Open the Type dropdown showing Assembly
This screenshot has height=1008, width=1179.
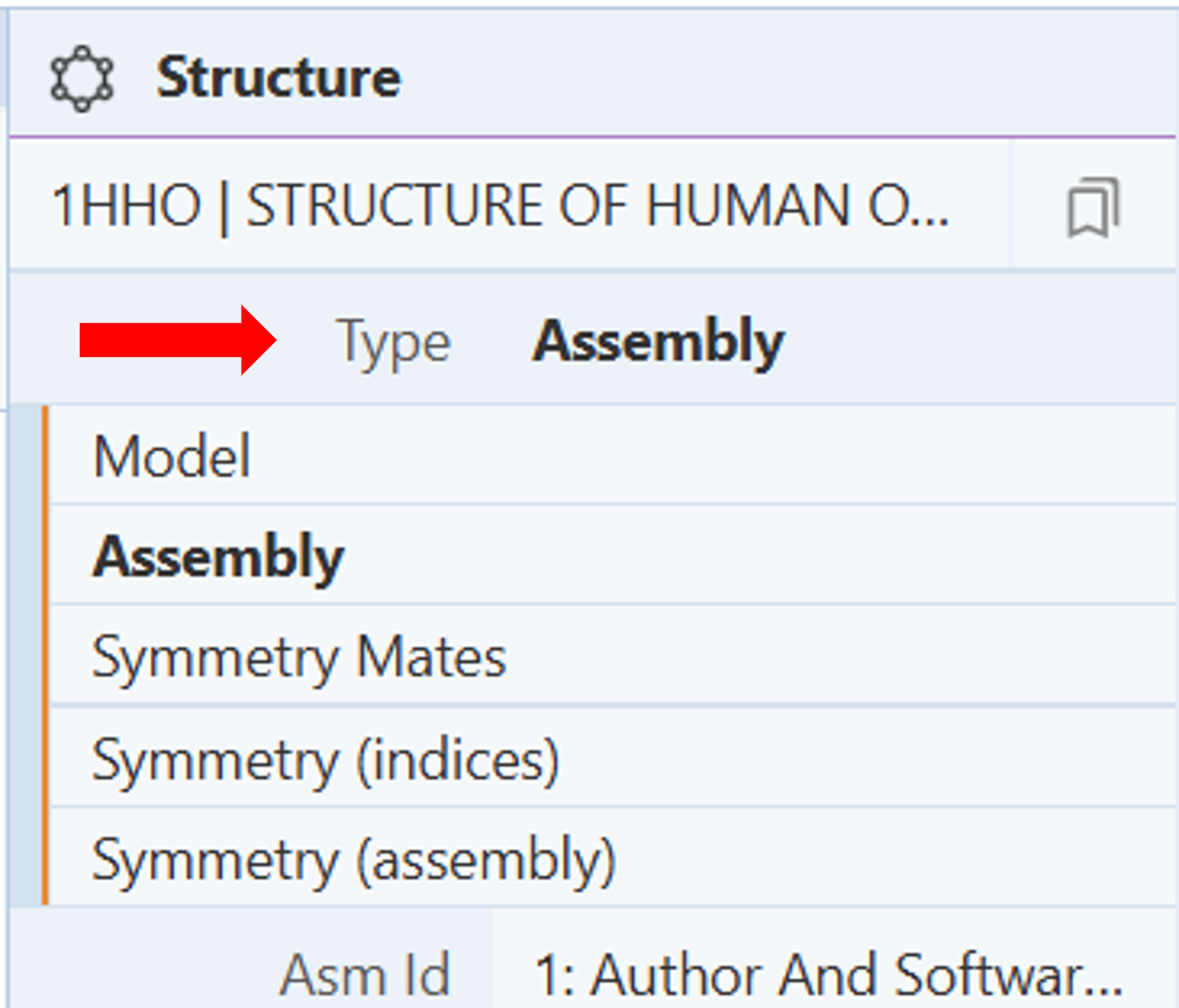click(658, 341)
